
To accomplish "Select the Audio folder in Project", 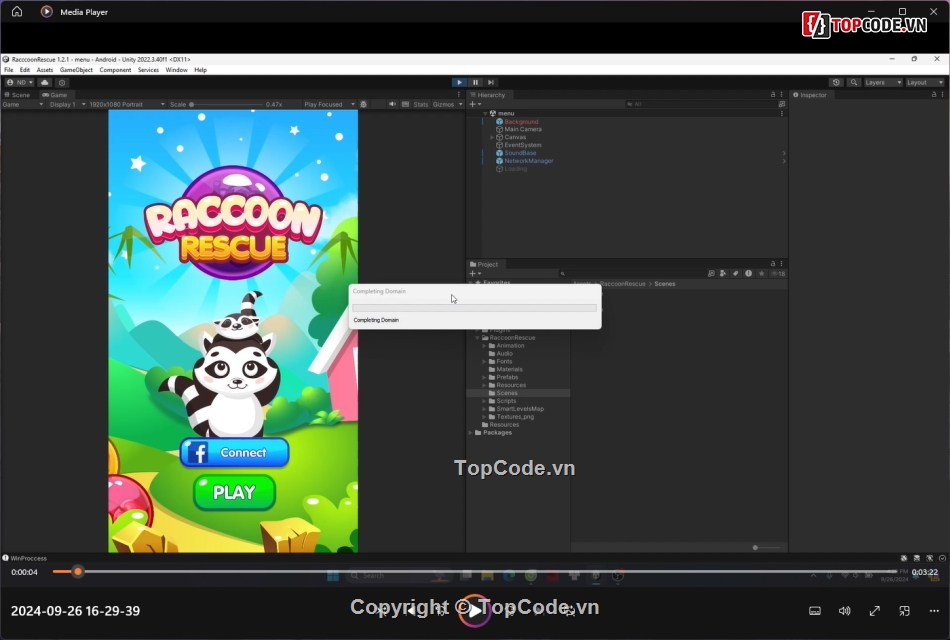I will 500,354.
